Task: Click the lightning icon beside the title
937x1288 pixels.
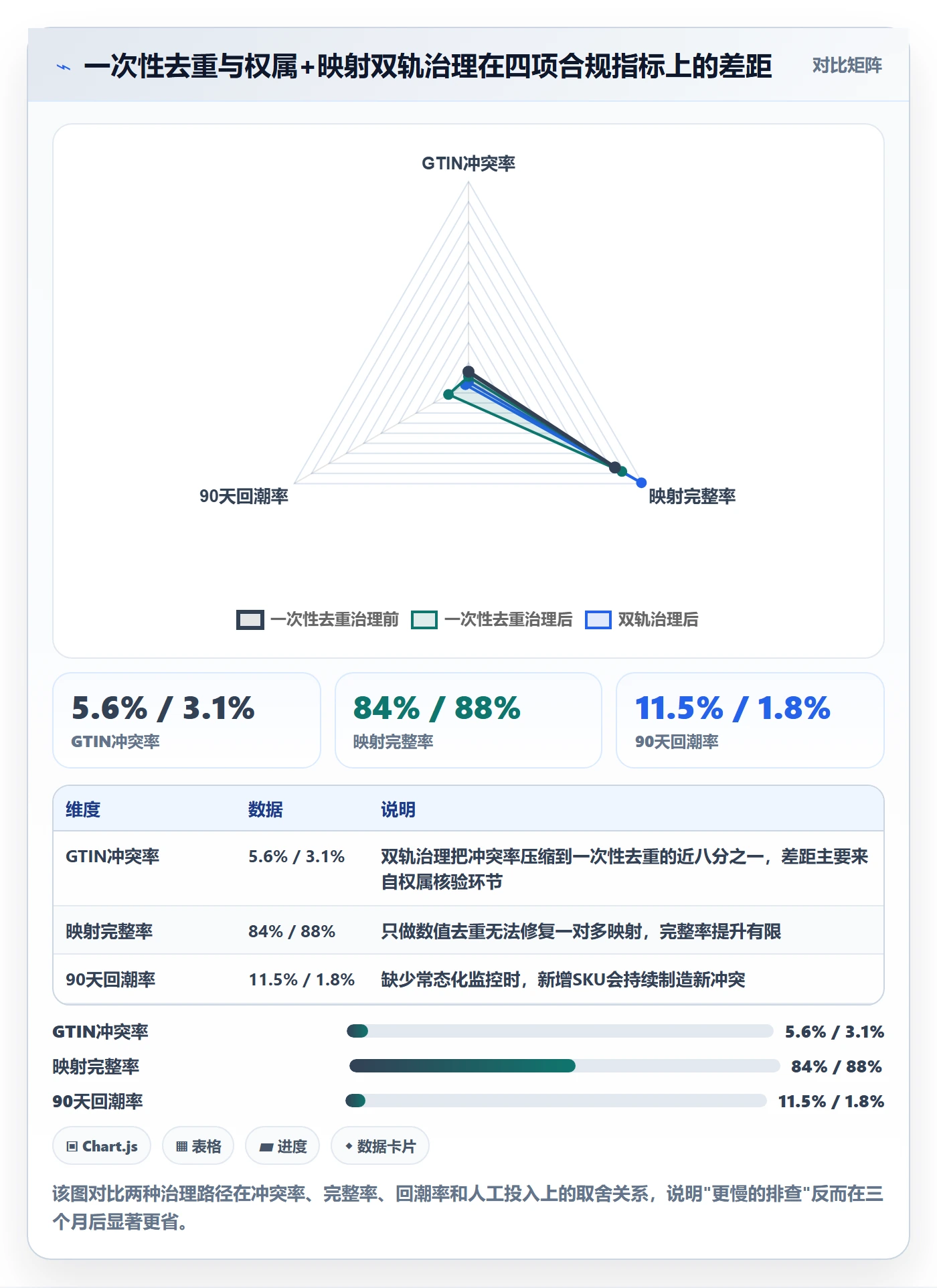Action: pyautogui.click(x=64, y=66)
